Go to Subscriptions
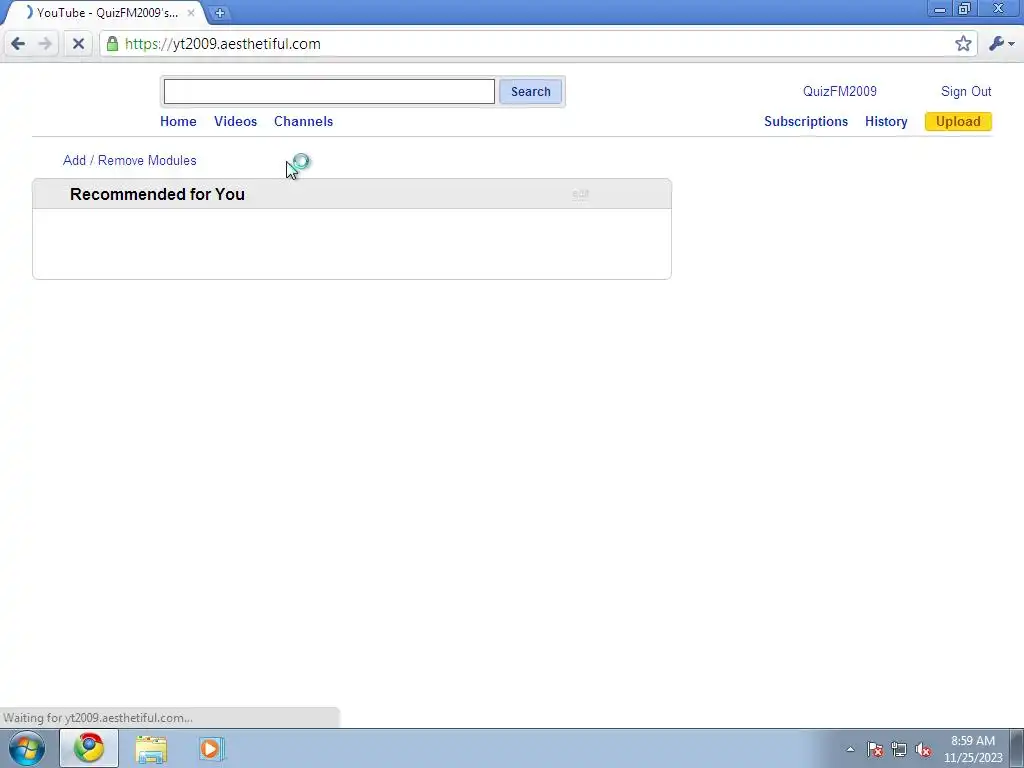 [806, 121]
